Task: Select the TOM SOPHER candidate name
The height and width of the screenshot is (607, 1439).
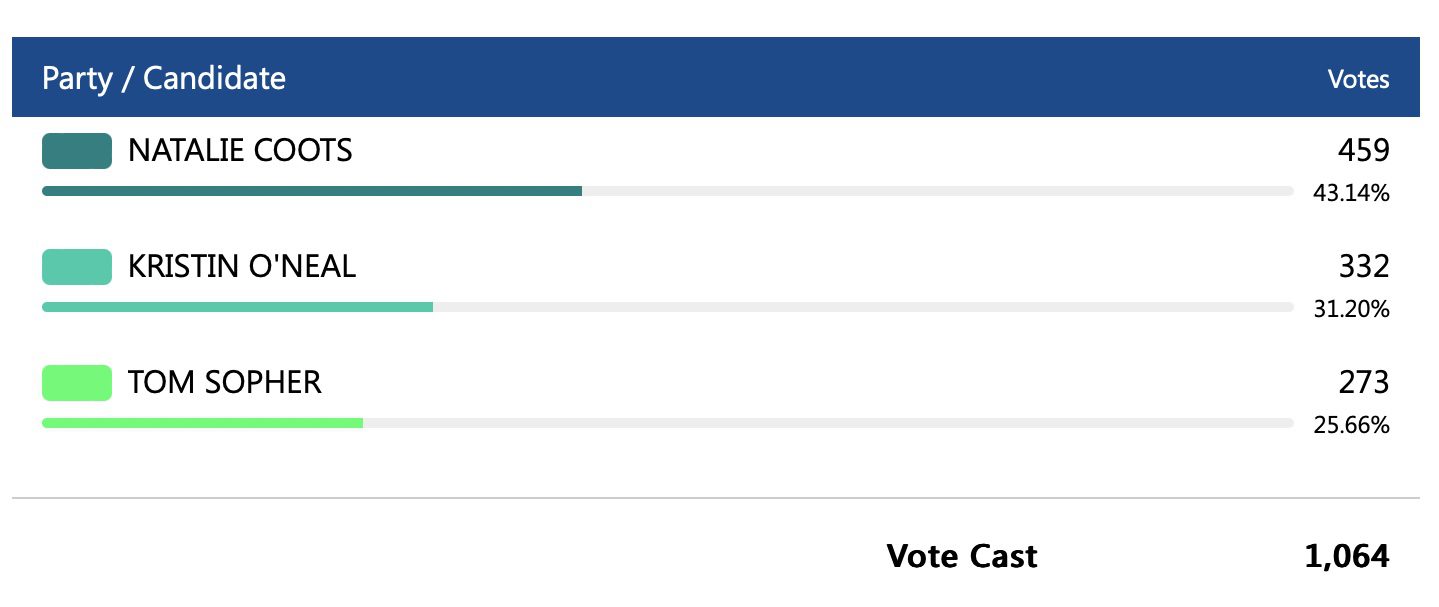Action: 225,383
